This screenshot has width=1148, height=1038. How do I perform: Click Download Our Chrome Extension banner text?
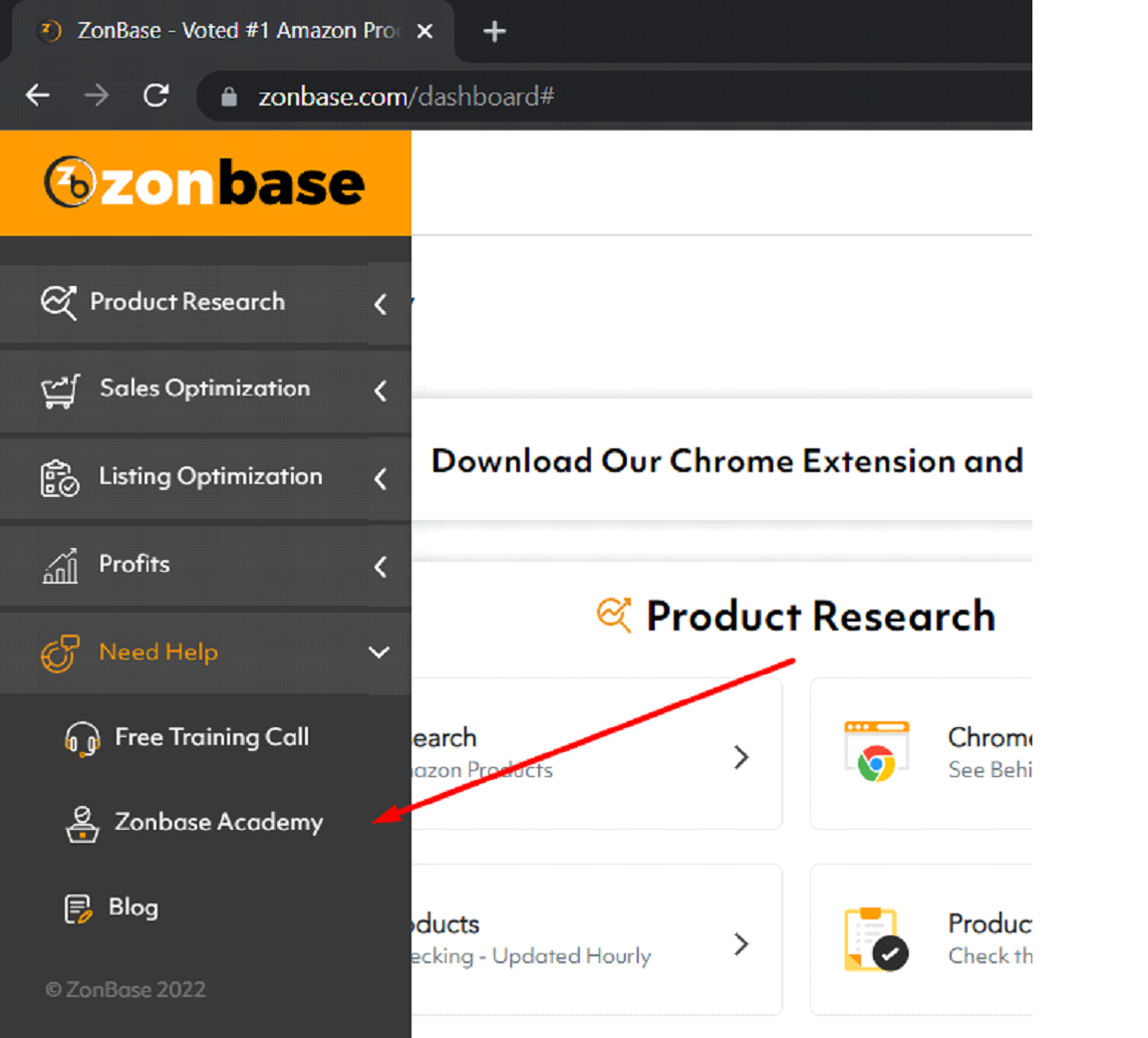point(727,461)
